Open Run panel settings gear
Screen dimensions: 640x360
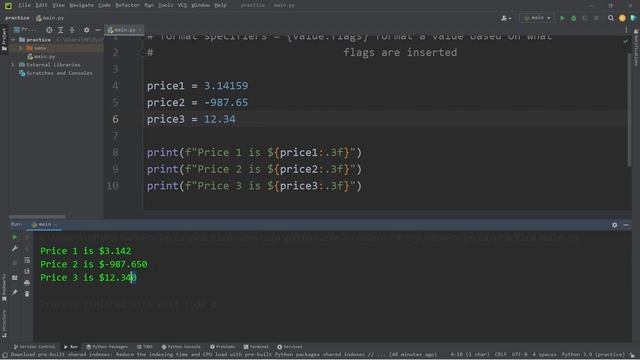pyautogui.click(x=614, y=225)
